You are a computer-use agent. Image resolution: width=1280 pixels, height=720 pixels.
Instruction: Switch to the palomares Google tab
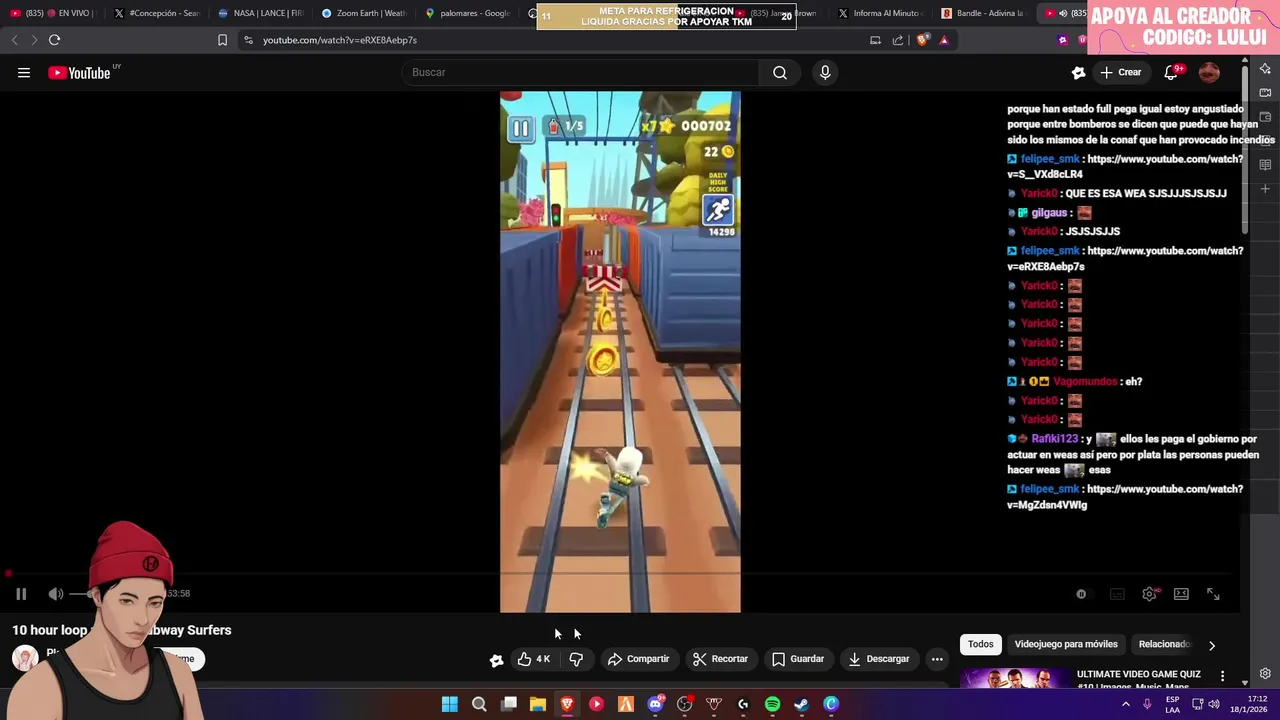[467, 13]
